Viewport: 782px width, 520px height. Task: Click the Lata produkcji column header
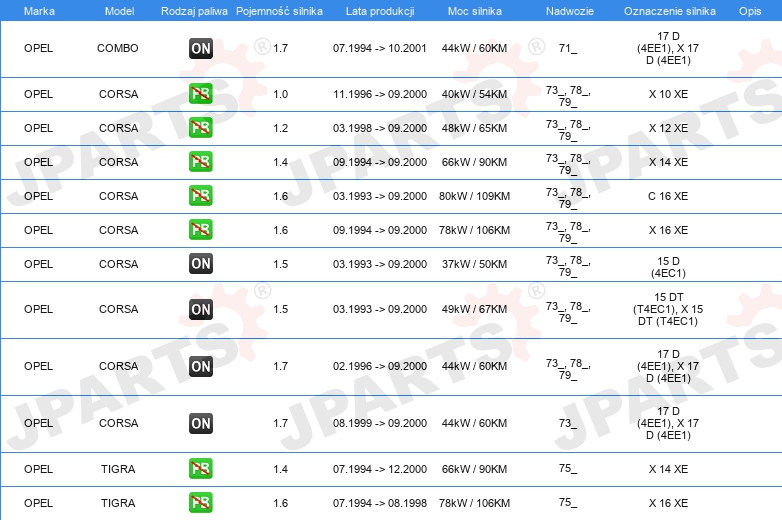click(380, 11)
